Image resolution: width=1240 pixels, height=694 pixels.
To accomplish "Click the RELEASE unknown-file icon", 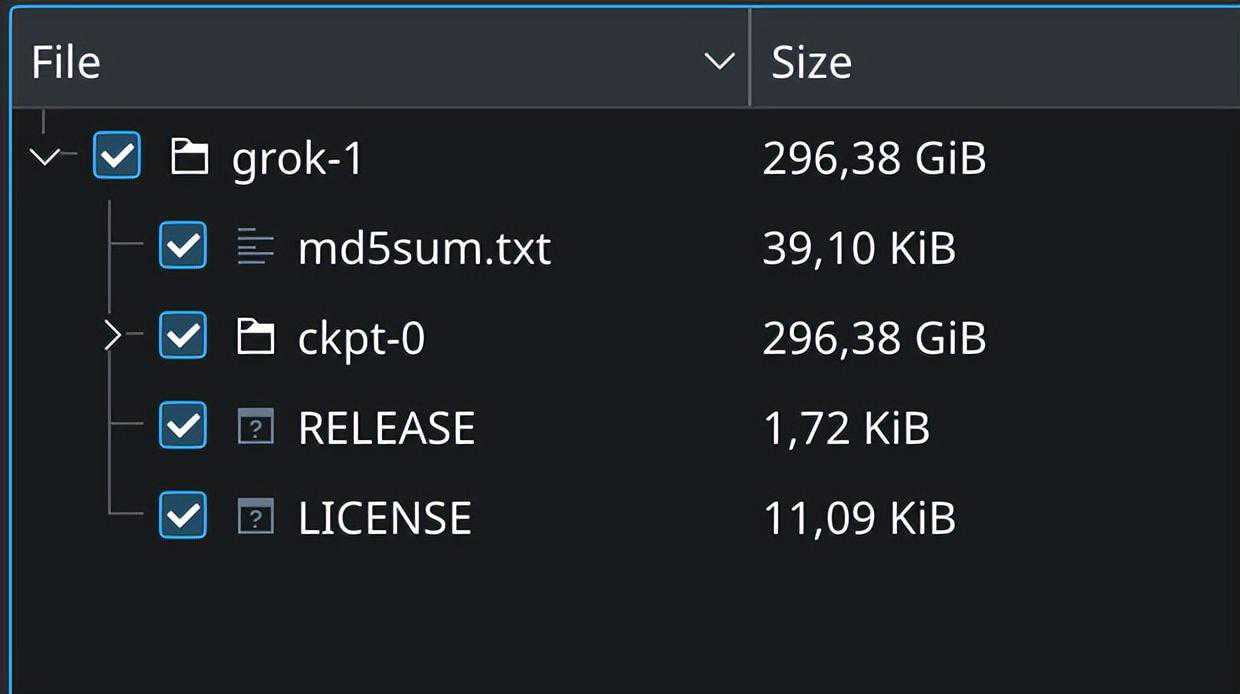I will pos(255,428).
